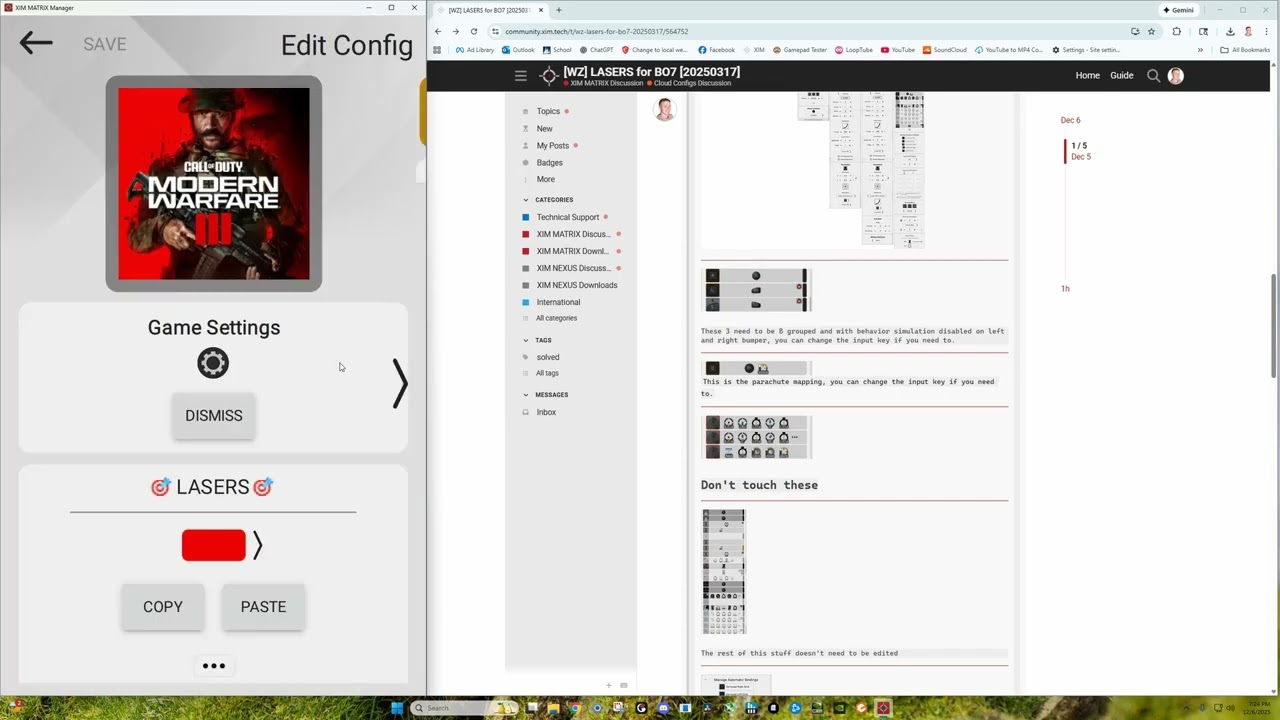Expand the chevron beside the red swatch
Image resolution: width=1280 pixels, height=720 pixels.
click(x=257, y=545)
